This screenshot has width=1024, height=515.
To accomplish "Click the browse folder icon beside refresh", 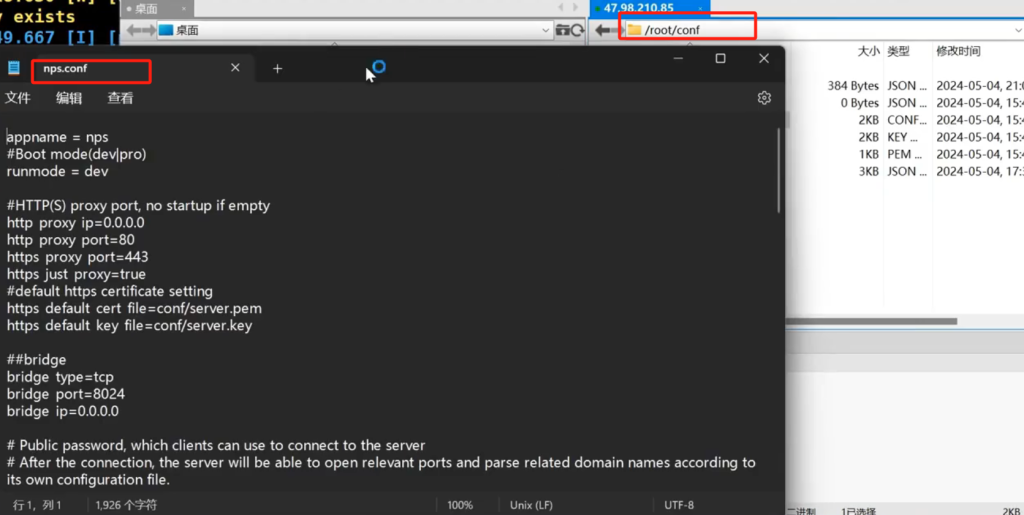I will [x=562, y=30].
